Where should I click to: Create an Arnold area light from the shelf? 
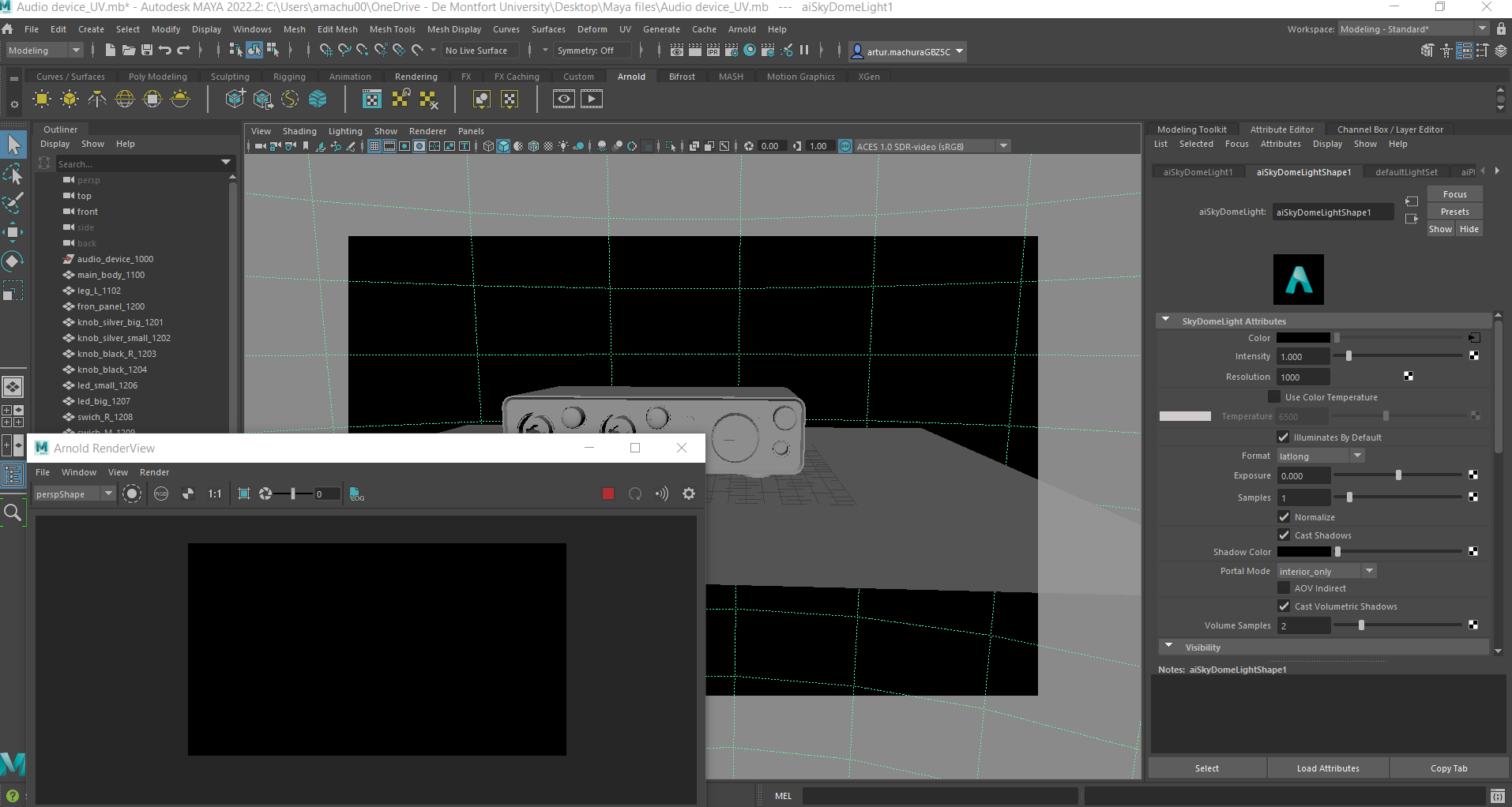pos(41,99)
